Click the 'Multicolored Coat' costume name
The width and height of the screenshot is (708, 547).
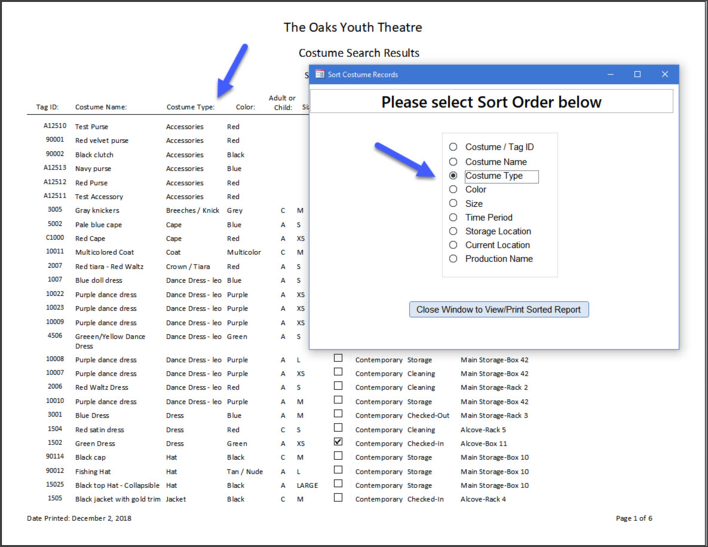105,252
